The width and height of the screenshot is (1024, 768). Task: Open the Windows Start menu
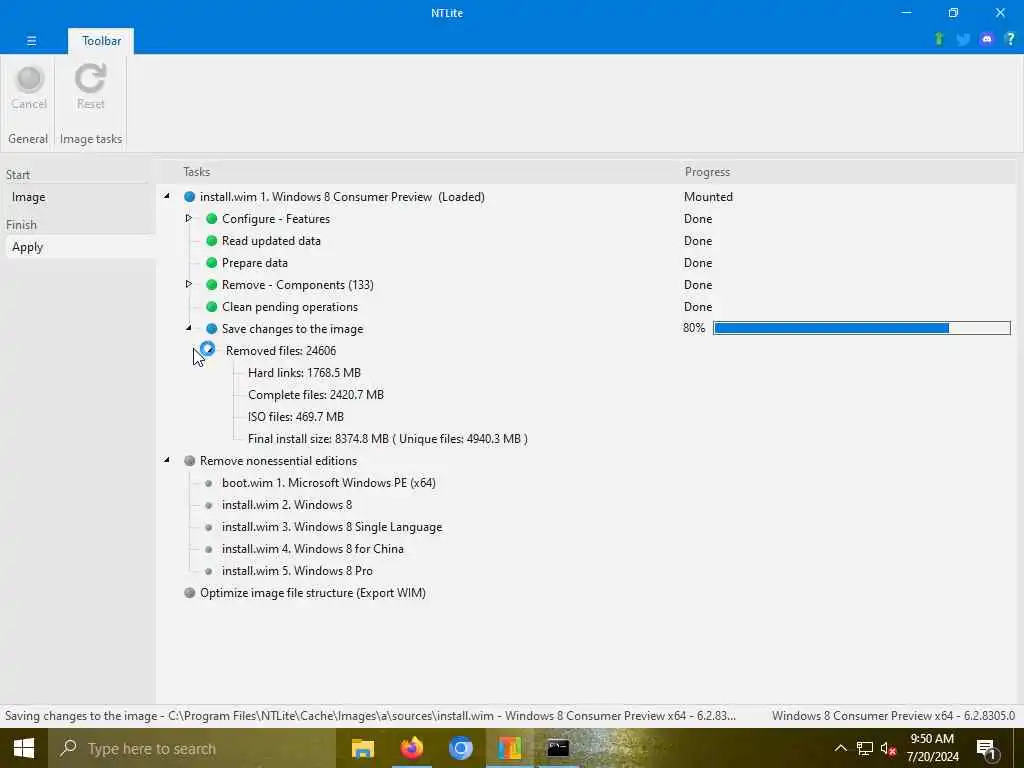click(24, 748)
